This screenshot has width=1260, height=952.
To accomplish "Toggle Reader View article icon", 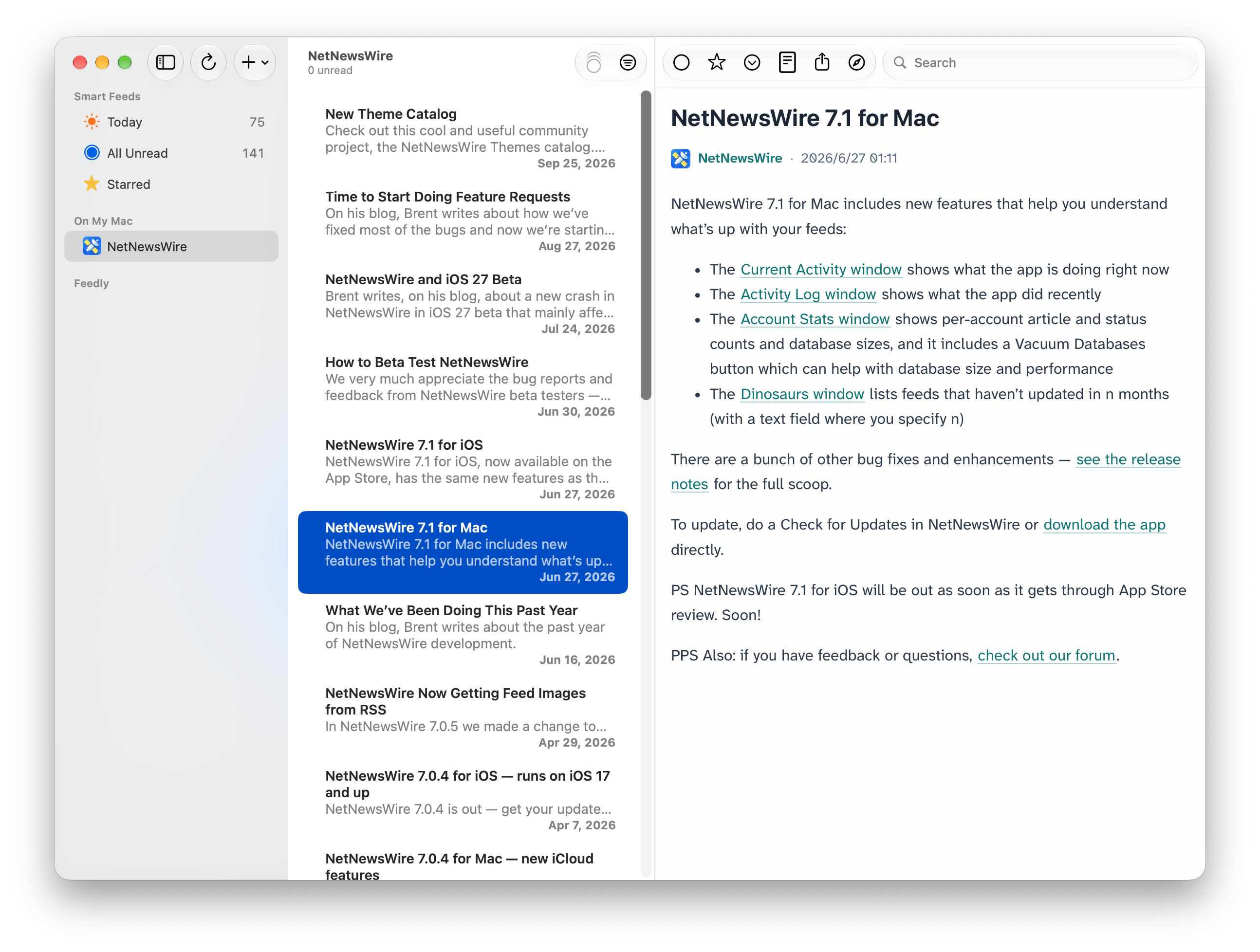I will [787, 62].
